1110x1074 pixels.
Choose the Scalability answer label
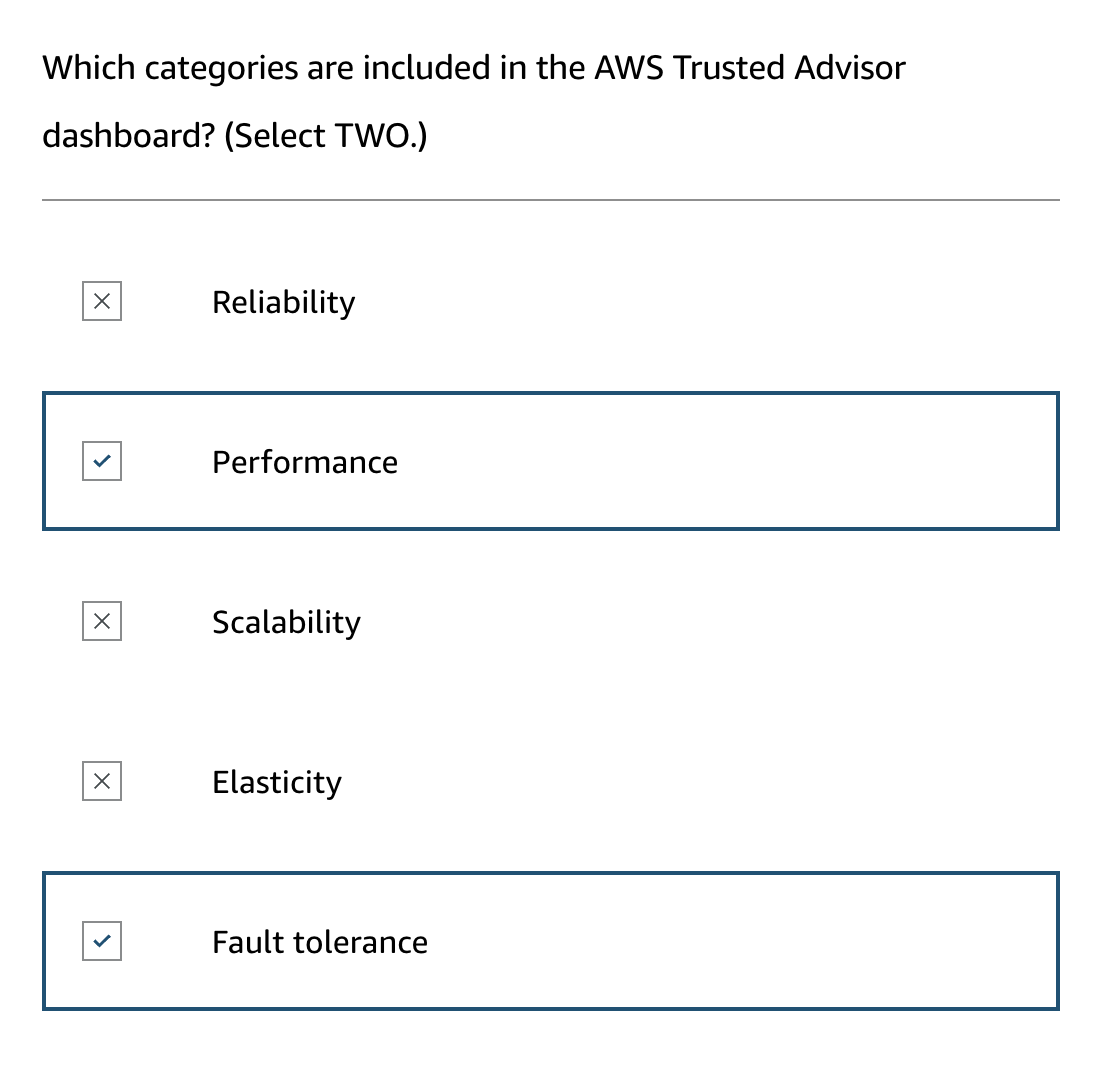pyautogui.click(x=286, y=622)
